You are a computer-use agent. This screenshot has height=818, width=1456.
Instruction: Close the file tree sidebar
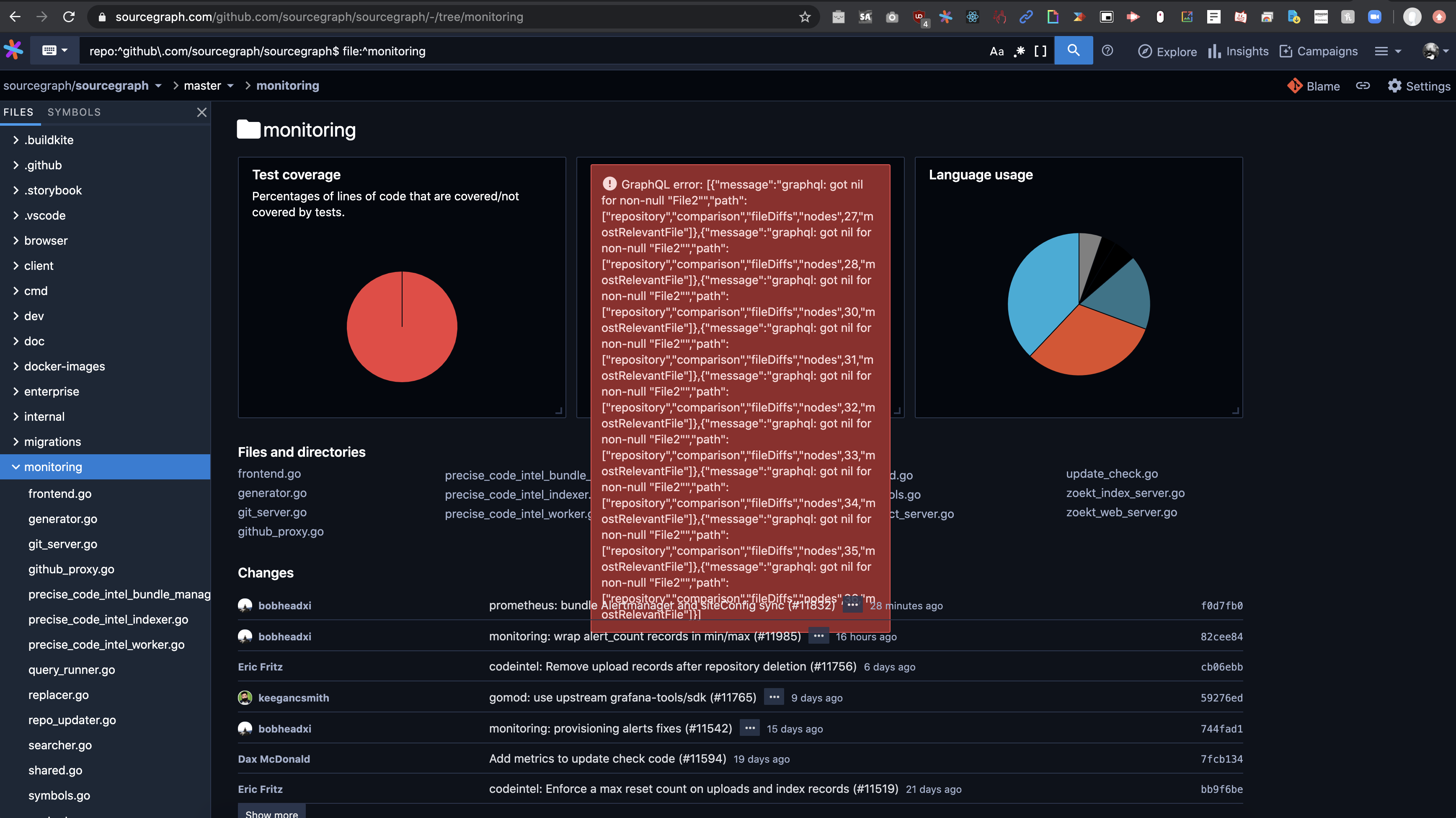pyautogui.click(x=201, y=112)
